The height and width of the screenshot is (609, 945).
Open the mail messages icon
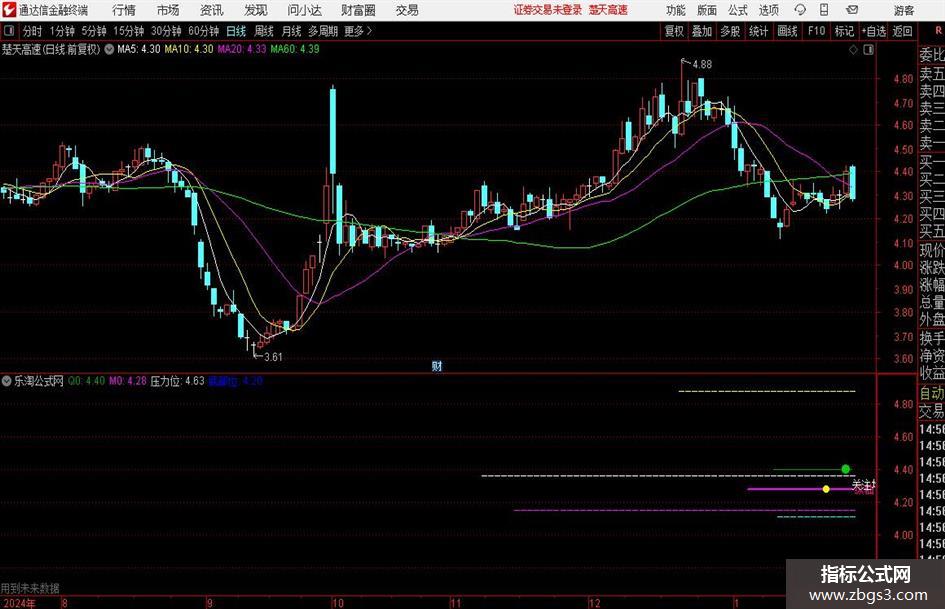852,10
